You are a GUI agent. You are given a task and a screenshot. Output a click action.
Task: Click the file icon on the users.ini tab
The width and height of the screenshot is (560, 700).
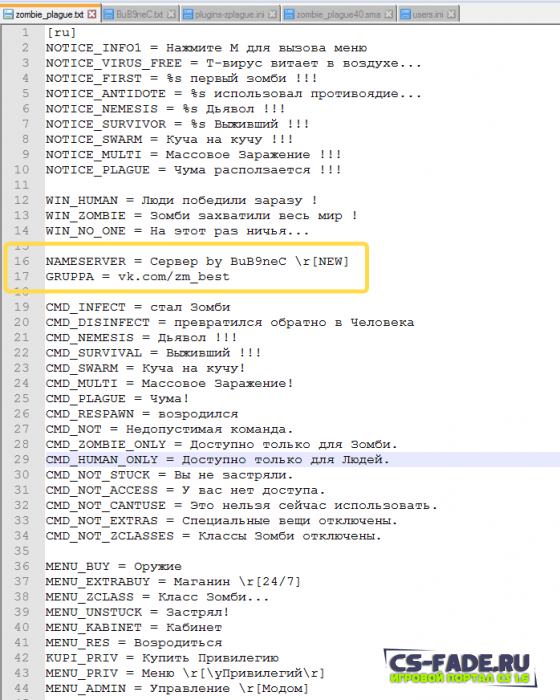pyautogui.click(x=405, y=14)
